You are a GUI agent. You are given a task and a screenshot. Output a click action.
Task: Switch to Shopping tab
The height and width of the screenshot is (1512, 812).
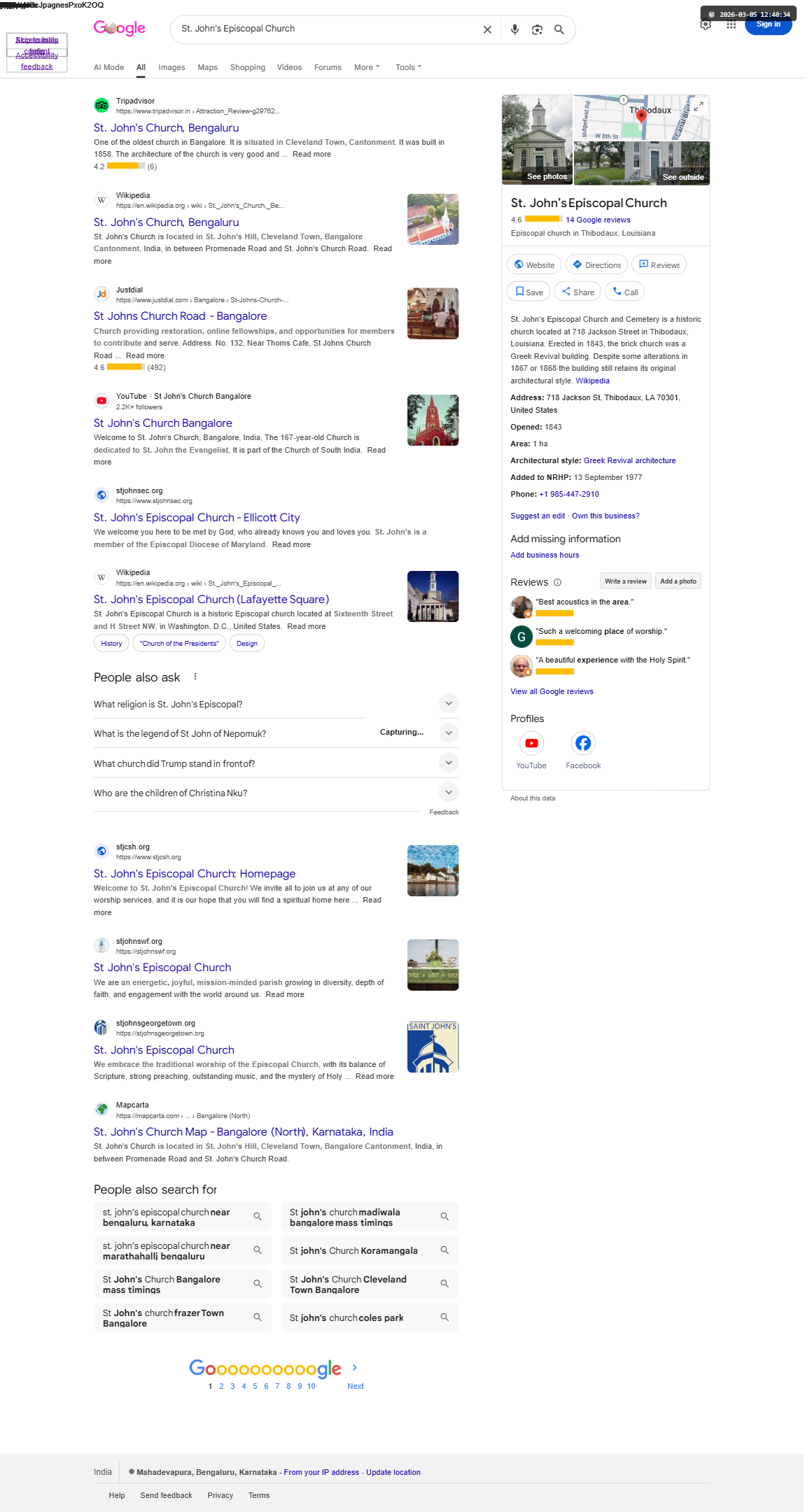click(248, 67)
